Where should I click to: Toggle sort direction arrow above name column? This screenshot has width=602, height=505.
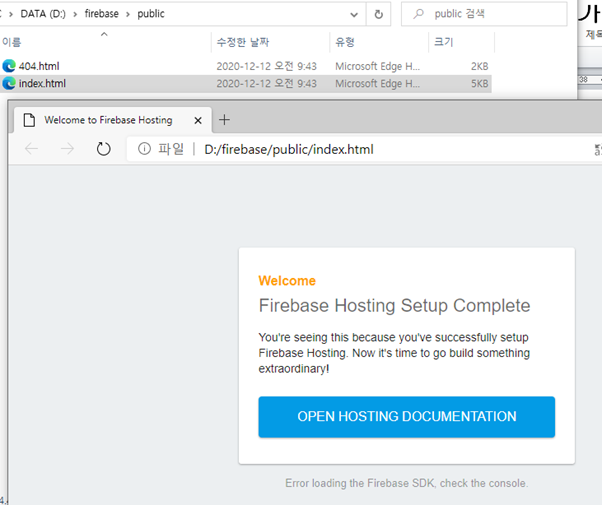point(104,34)
